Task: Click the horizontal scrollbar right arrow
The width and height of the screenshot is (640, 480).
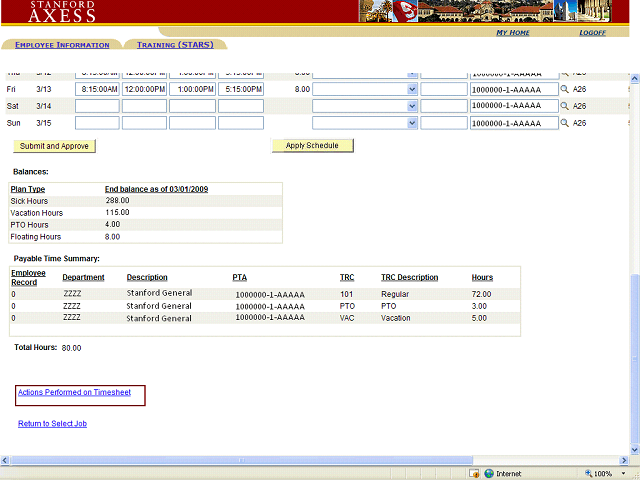Action: click(x=622, y=458)
